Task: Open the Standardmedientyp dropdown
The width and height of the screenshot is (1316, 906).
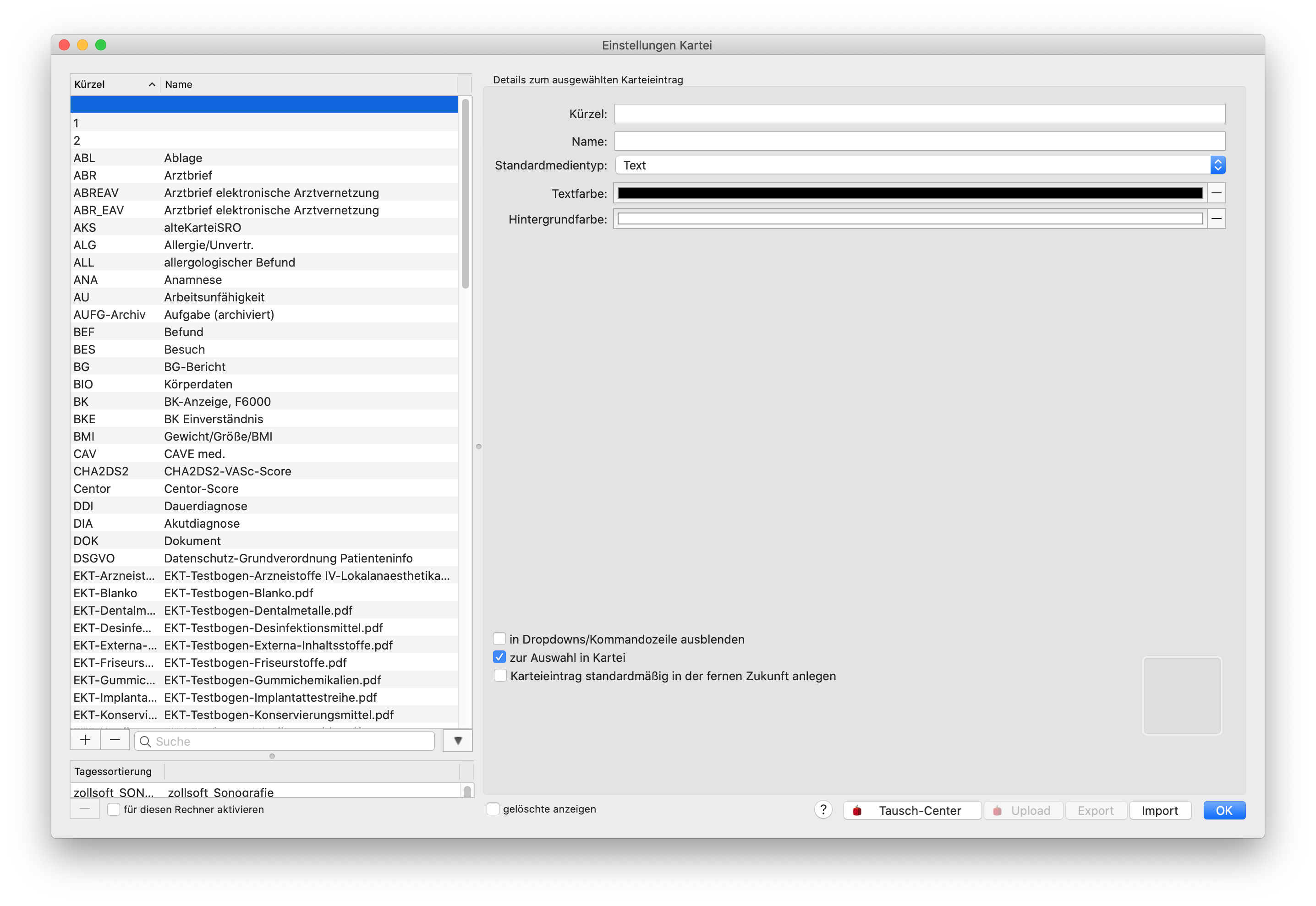Action: 920,165
